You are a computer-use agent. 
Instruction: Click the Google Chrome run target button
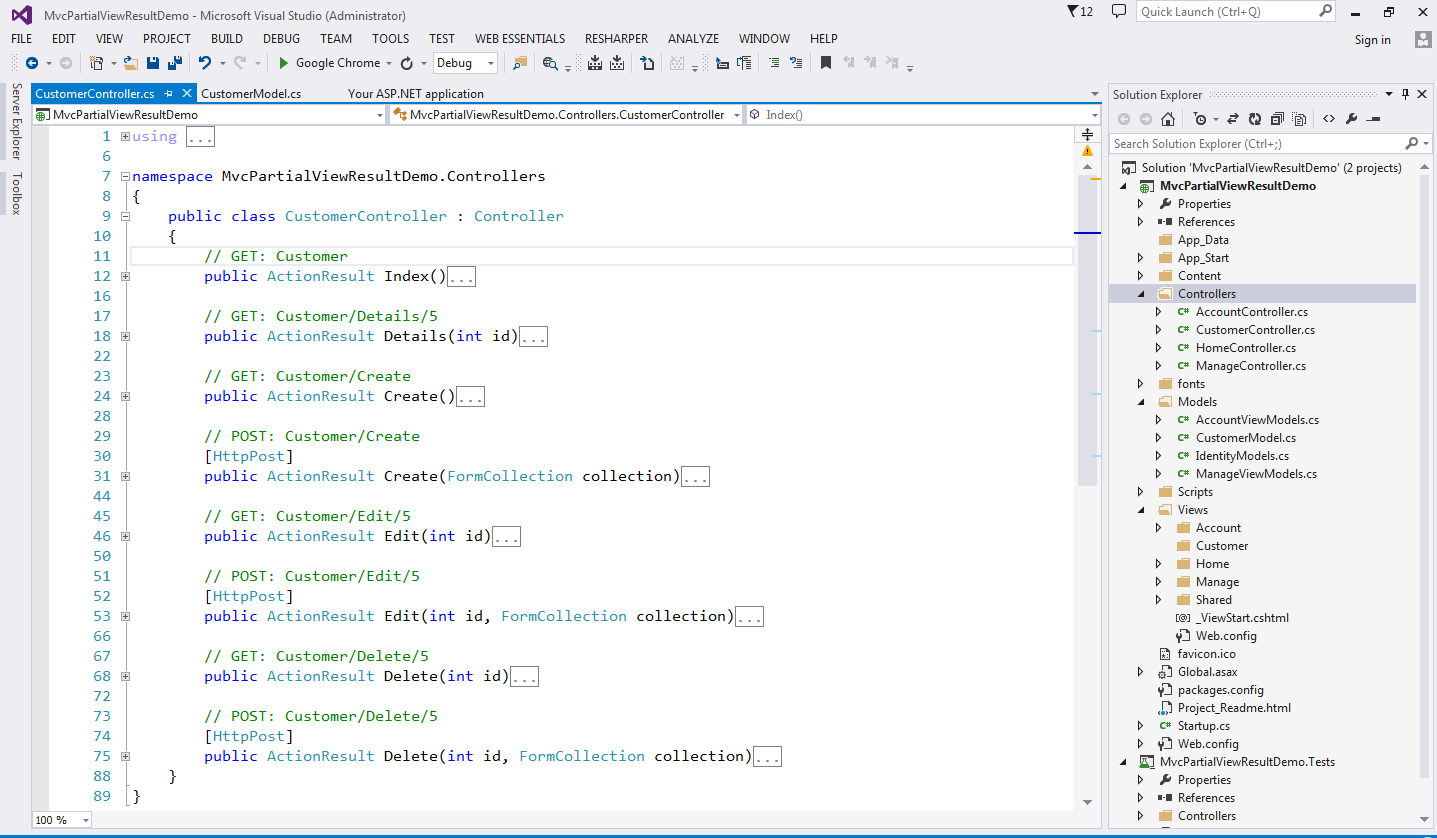pyautogui.click(x=337, y=63)
